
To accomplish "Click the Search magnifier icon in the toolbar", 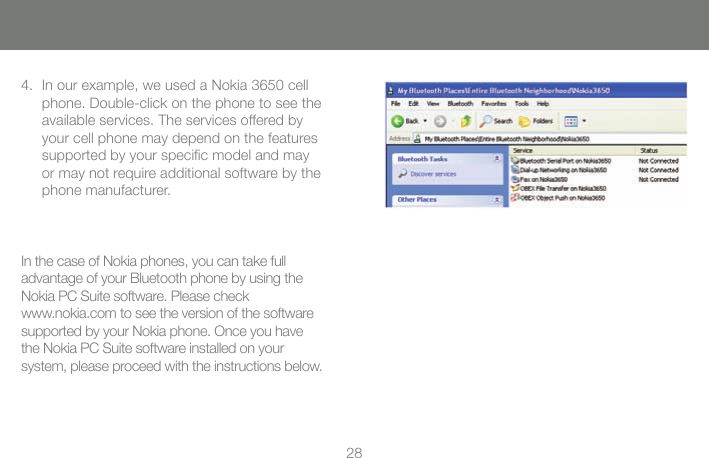I will point(486,121).
